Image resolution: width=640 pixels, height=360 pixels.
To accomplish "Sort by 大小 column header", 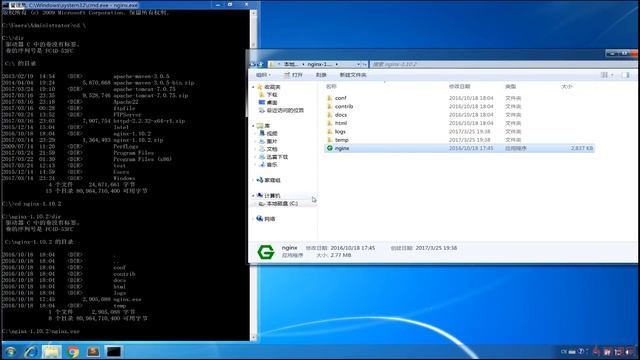I will (x=567, y=87).
